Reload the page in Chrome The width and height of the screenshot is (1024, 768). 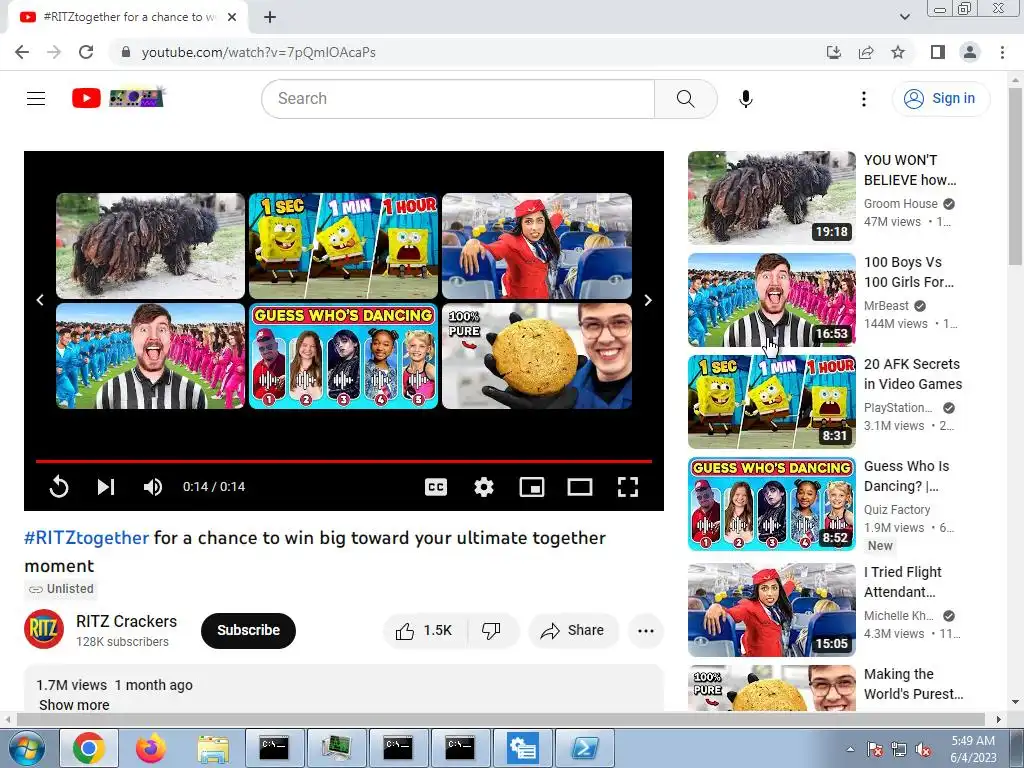(86, 52)
